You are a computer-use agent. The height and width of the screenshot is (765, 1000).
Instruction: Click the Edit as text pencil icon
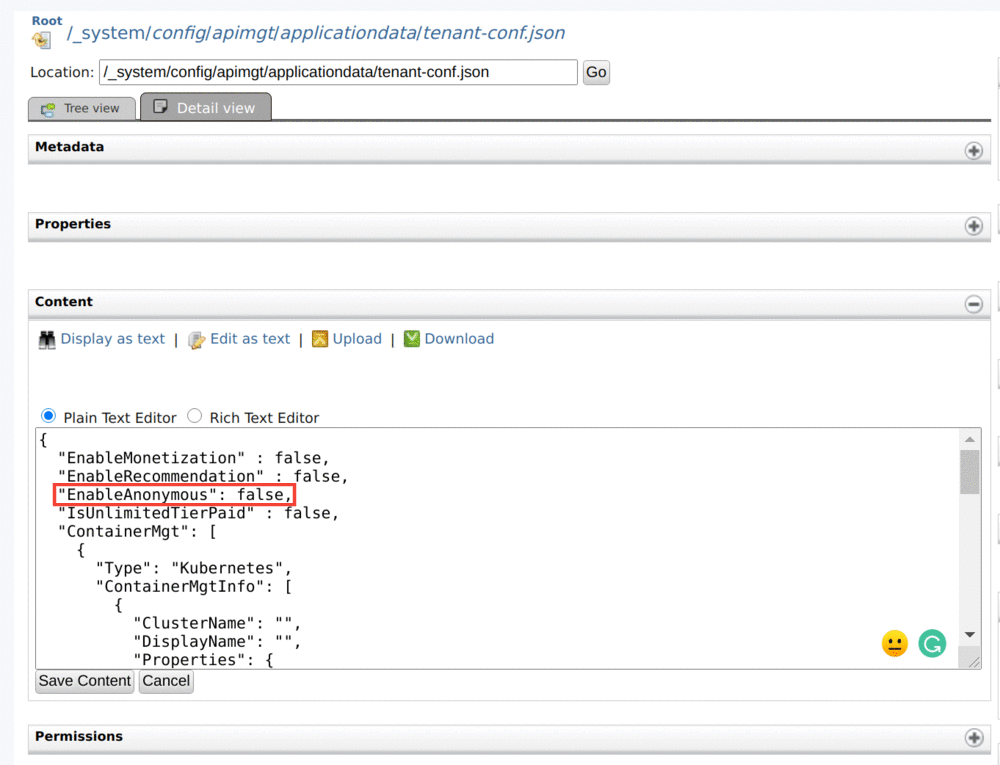(x=197, y=339)
